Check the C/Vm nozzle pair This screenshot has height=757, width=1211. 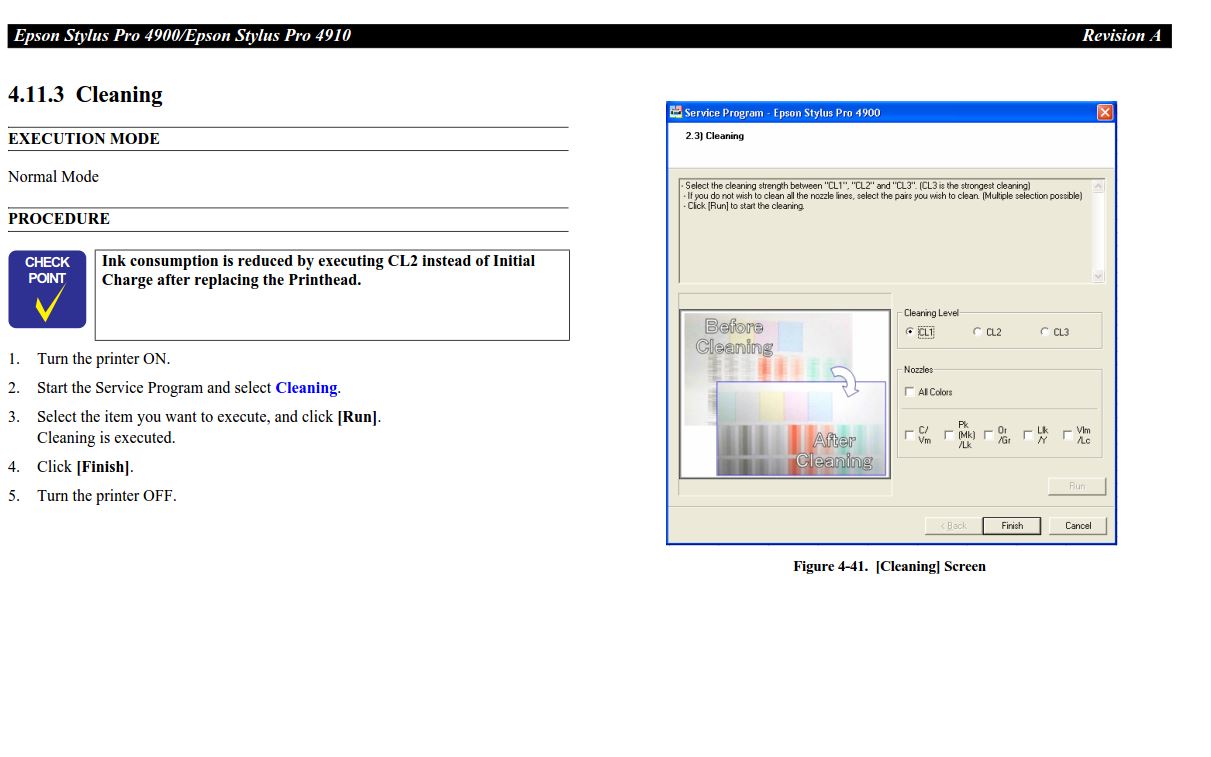[909, 435]
